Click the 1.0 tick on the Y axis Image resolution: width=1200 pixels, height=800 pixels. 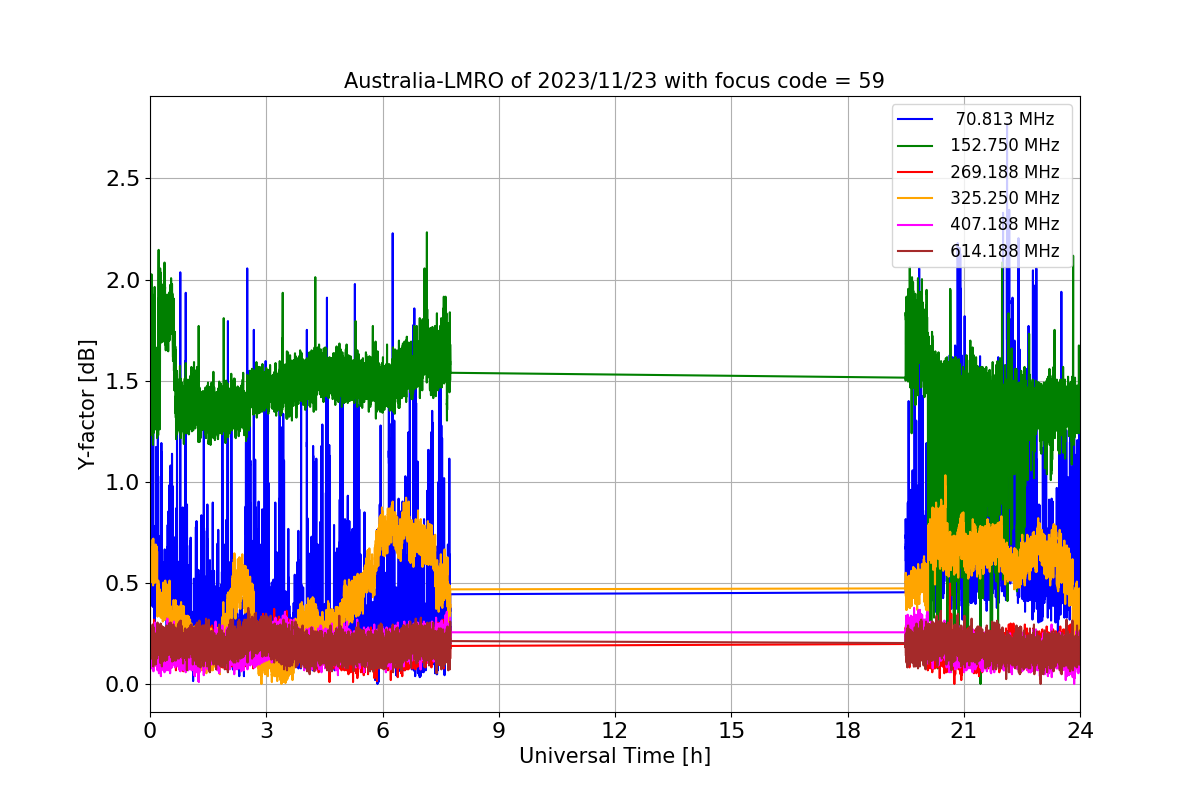pyautogui.click(x=122, y=482)
